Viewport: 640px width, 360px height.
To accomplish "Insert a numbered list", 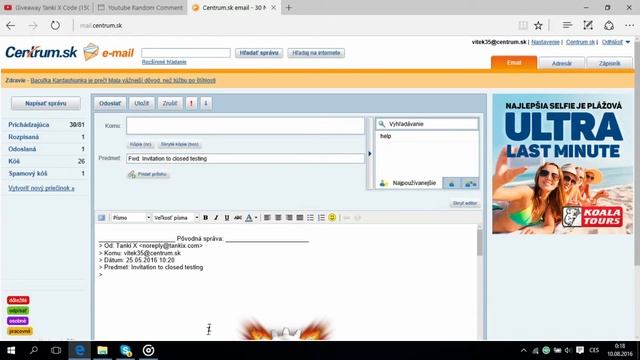I will coord(321,218).
